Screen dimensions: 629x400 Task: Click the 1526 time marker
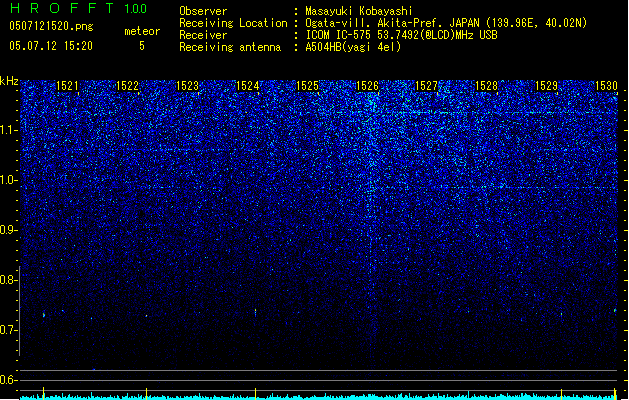coord(367,86)
